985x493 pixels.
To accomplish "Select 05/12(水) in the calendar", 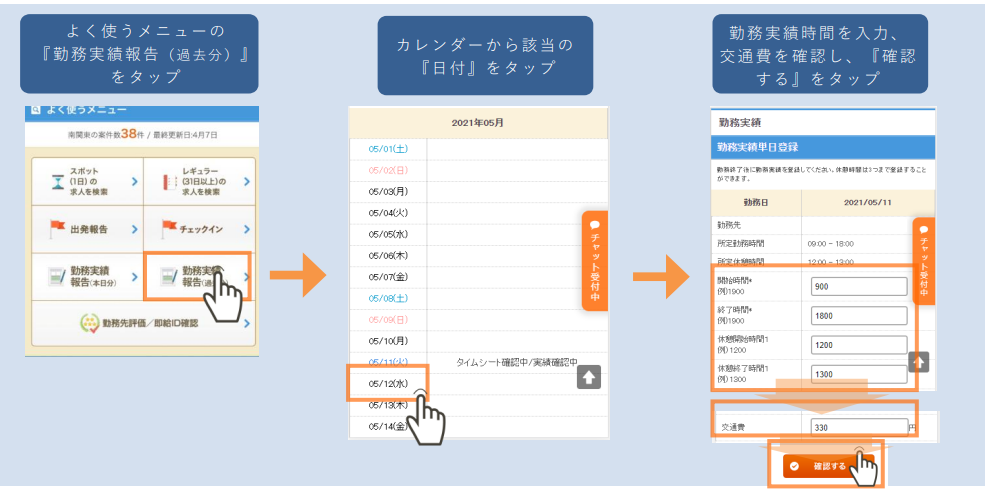I will (x=388, y=384).
